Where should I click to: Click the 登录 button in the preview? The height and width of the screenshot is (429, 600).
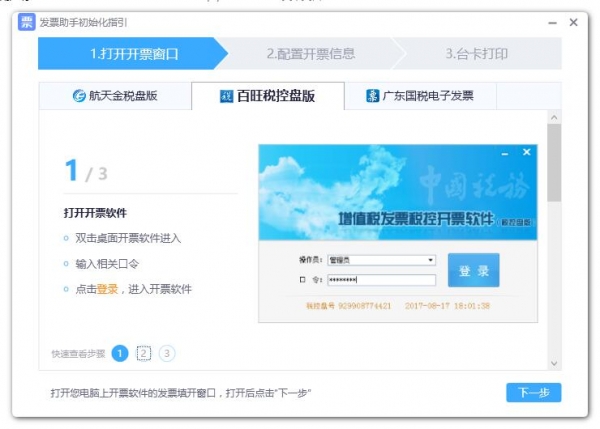[473, 270]
